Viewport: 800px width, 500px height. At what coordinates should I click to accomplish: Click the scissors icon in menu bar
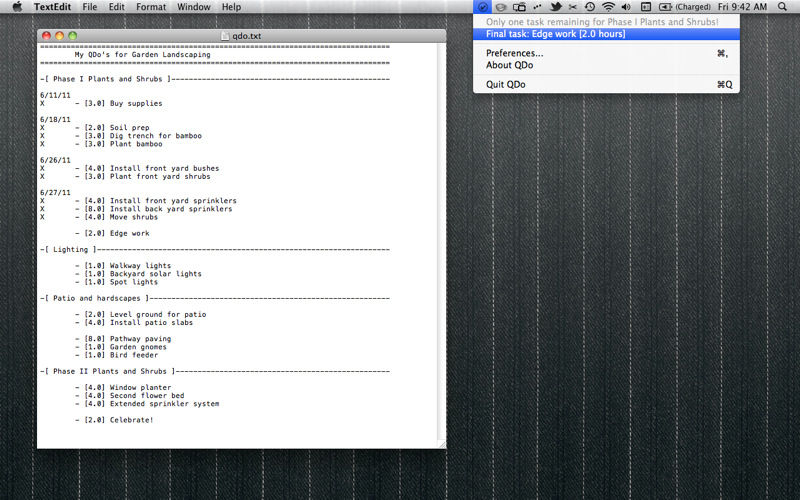pyautogui.click(x=572, y=7)
